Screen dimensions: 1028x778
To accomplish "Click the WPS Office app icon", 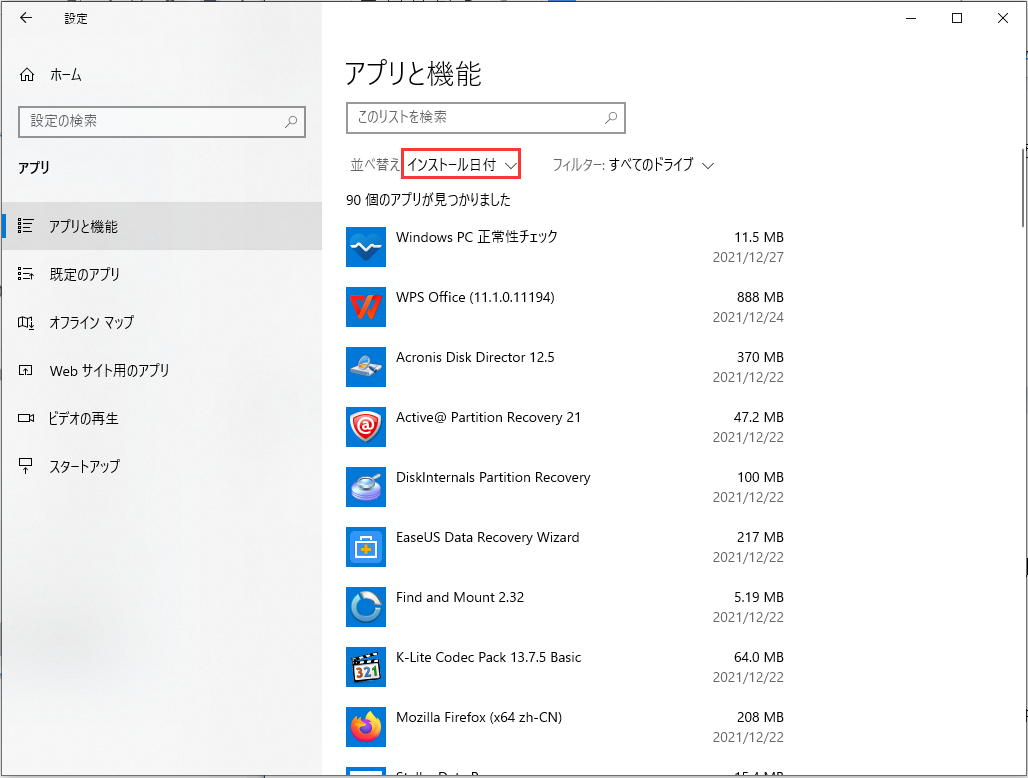I will pyautogui.click(x=365, y=307).
